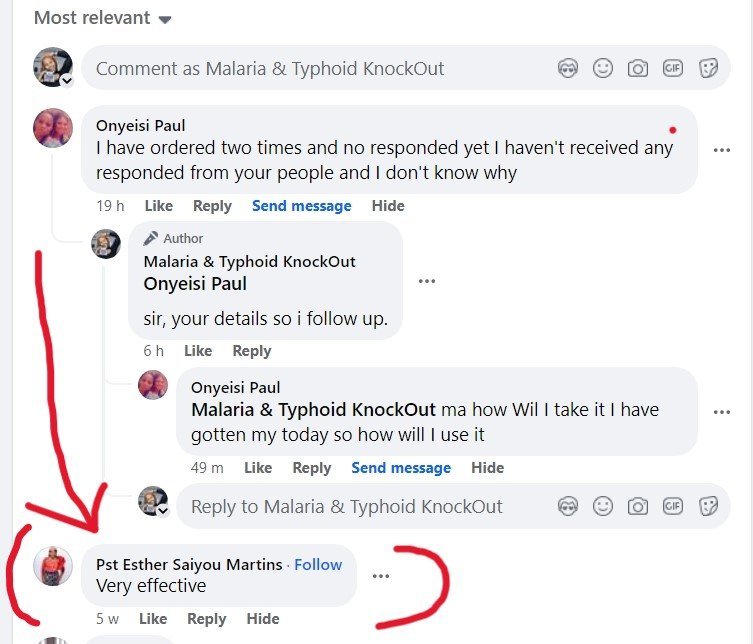Attach photo using top comment camera icon
753x644 pixels.
coord(637,68)
